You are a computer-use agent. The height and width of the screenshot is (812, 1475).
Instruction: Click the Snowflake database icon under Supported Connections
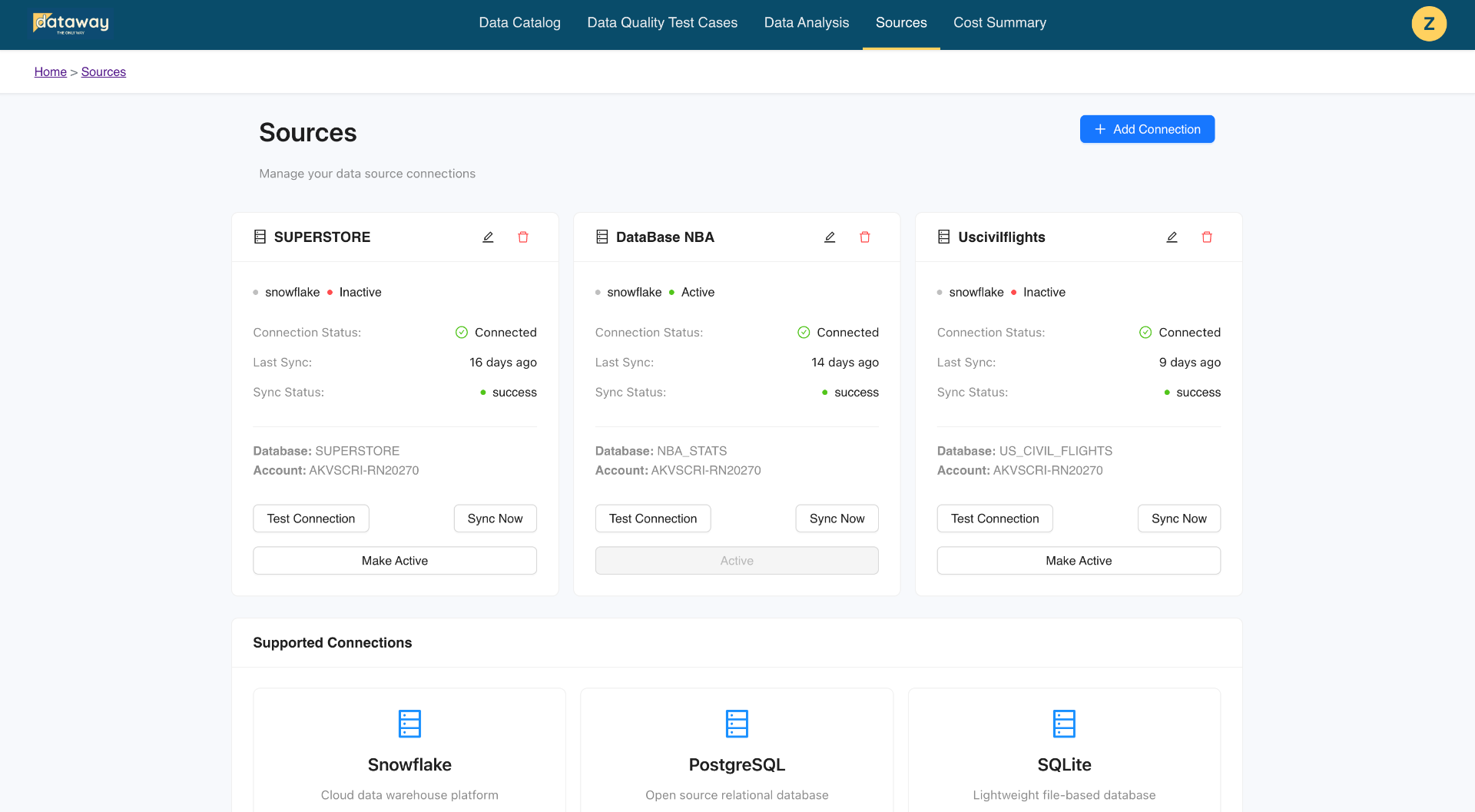click(x=409, y=723)
